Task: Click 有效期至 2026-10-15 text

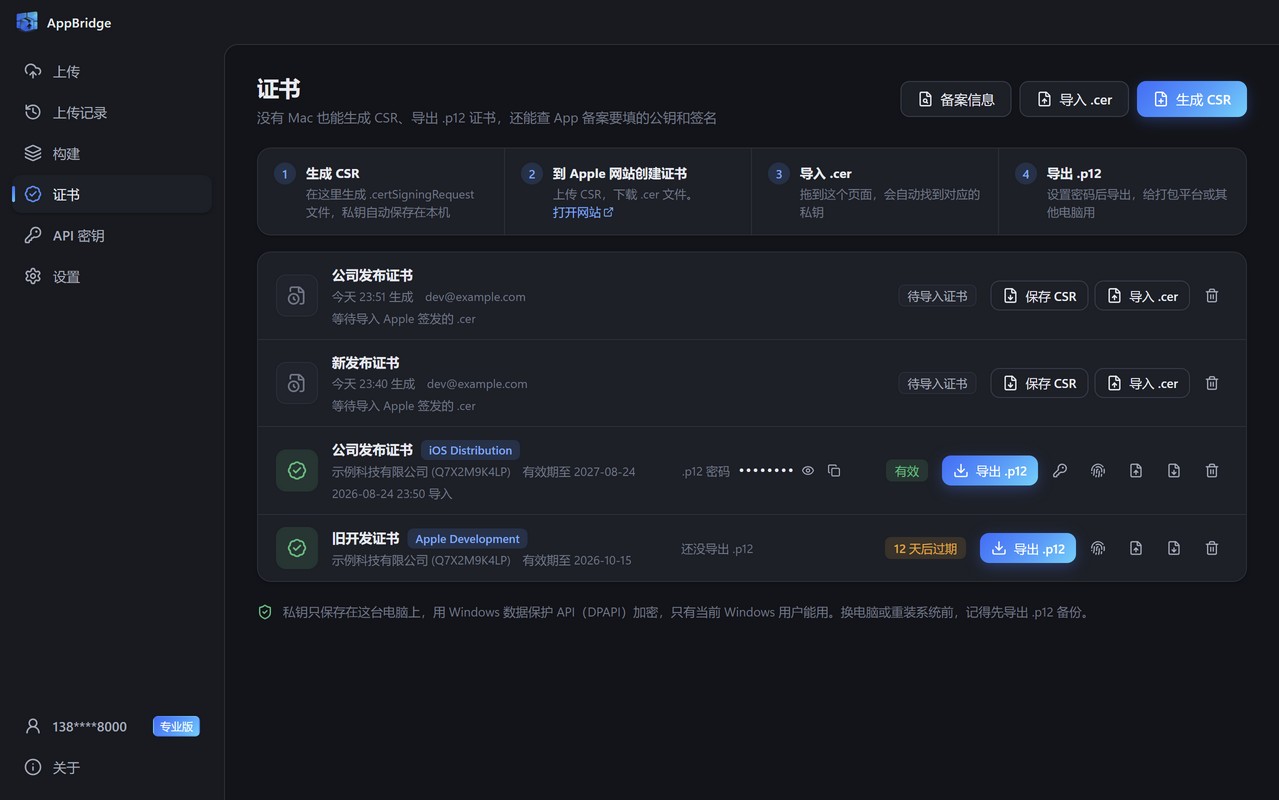Action: click(577, 561)
